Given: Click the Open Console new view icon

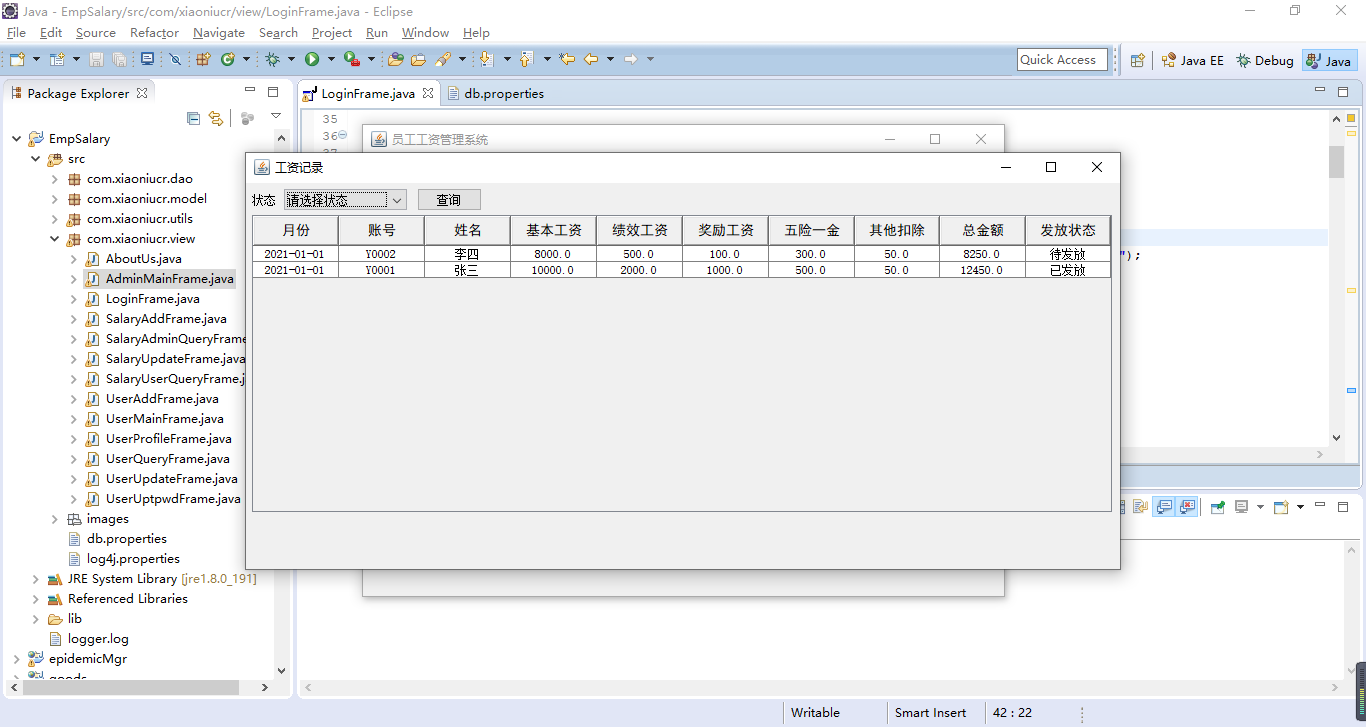Looking at the screenshot, I should pyautogui.click(x=1281, y=507).
